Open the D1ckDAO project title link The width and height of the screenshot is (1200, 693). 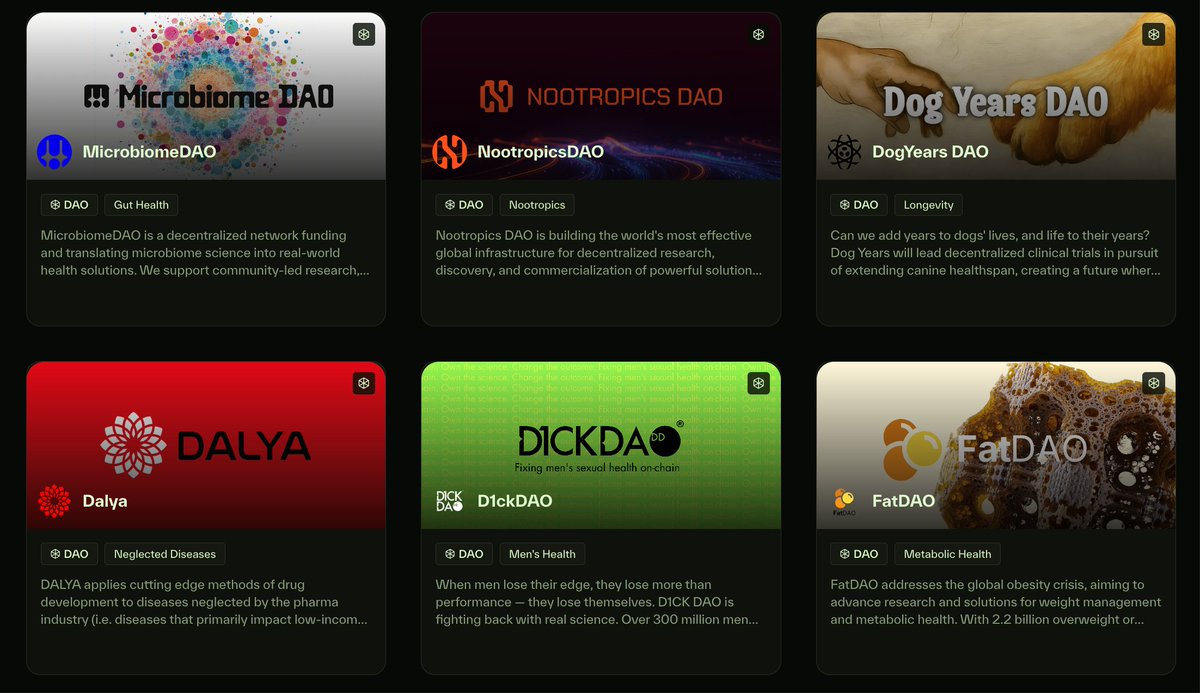[515, 501]
